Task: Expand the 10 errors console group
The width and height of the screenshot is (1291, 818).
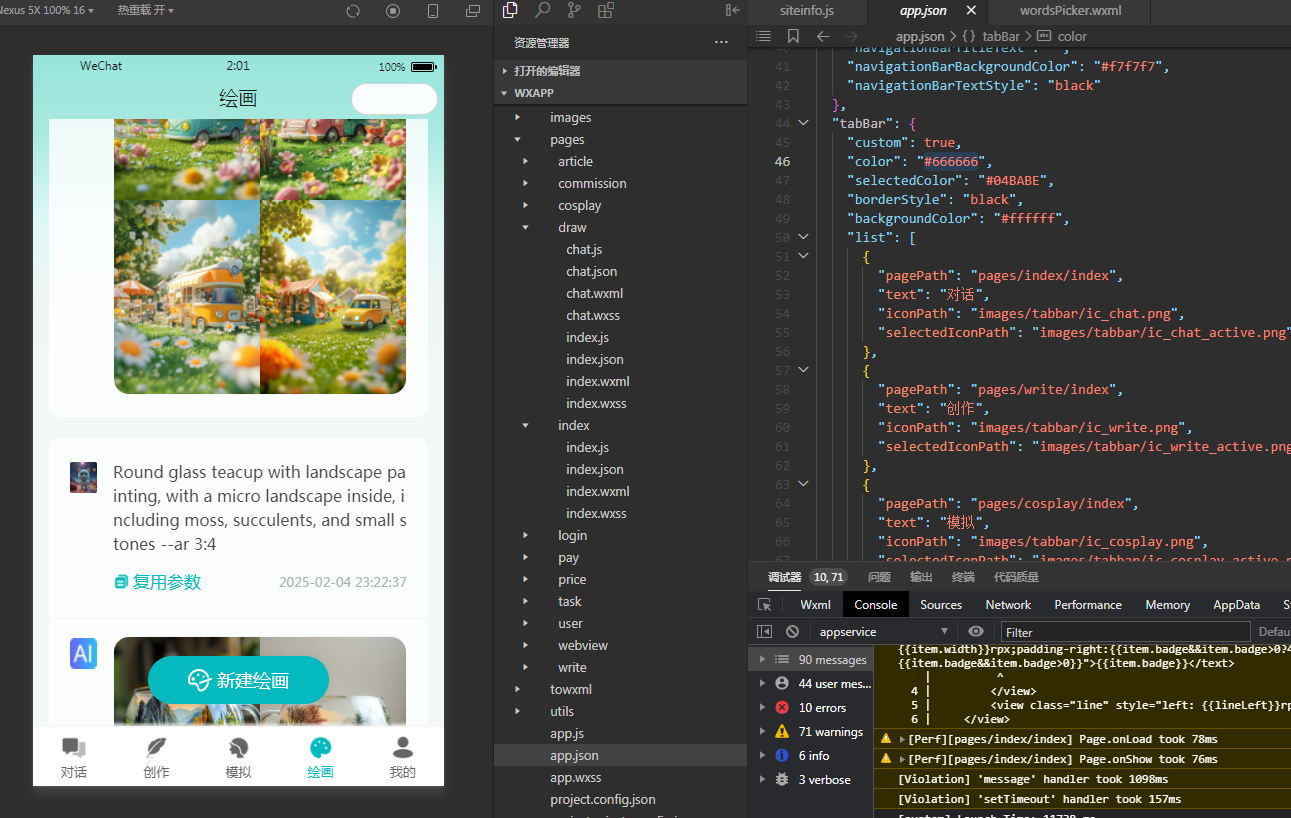Action: coord(763,708)
